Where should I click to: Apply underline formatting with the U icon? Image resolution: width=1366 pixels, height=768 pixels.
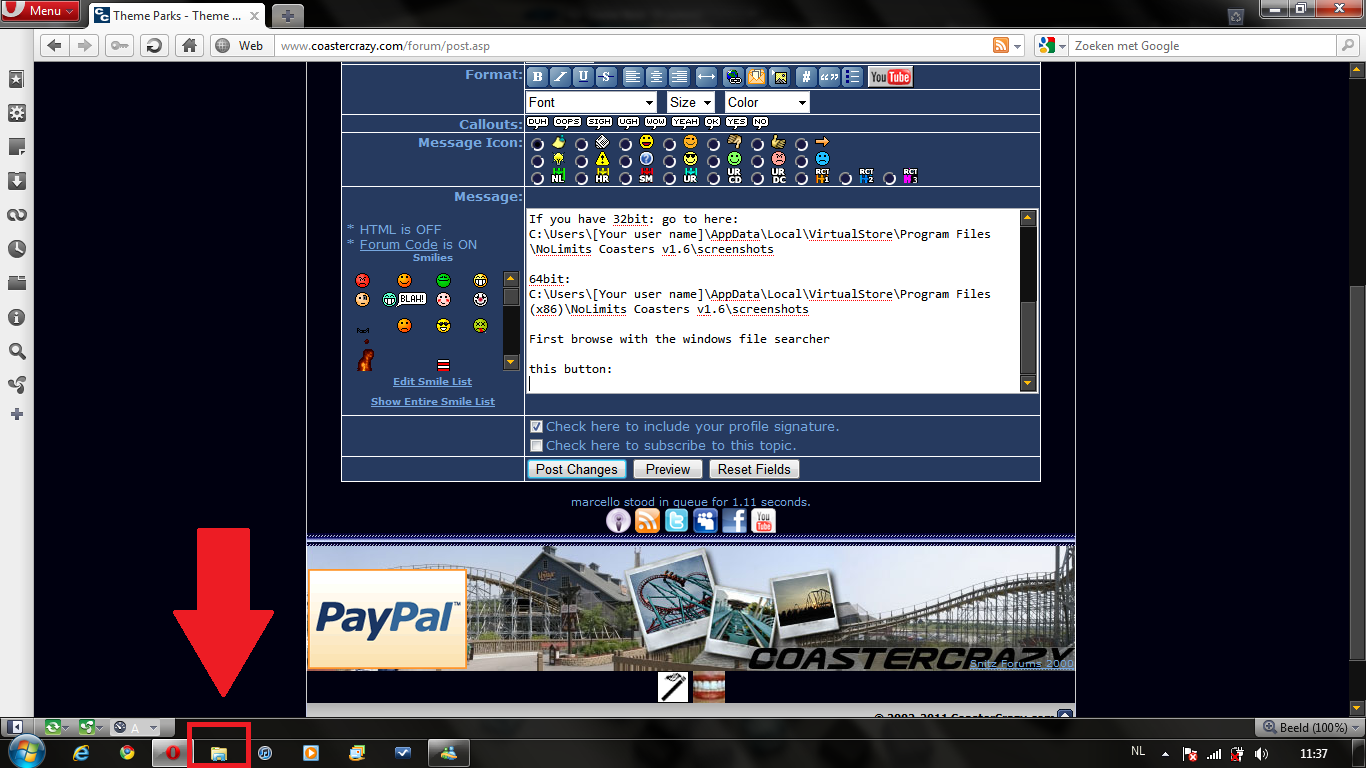point(583,77)
